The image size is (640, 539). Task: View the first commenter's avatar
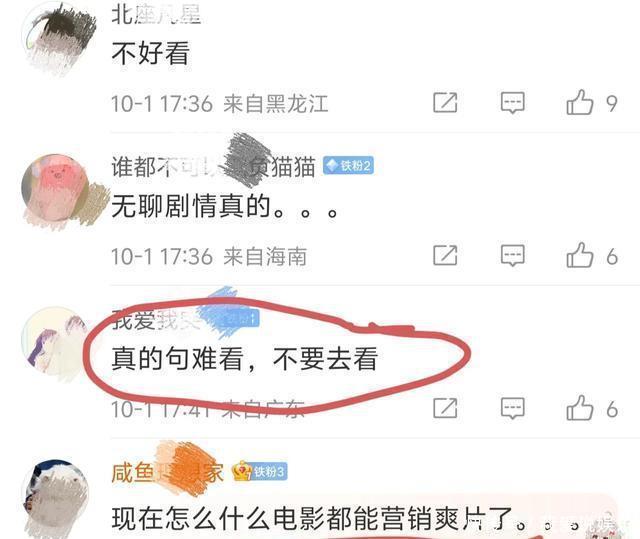point(55,36)
